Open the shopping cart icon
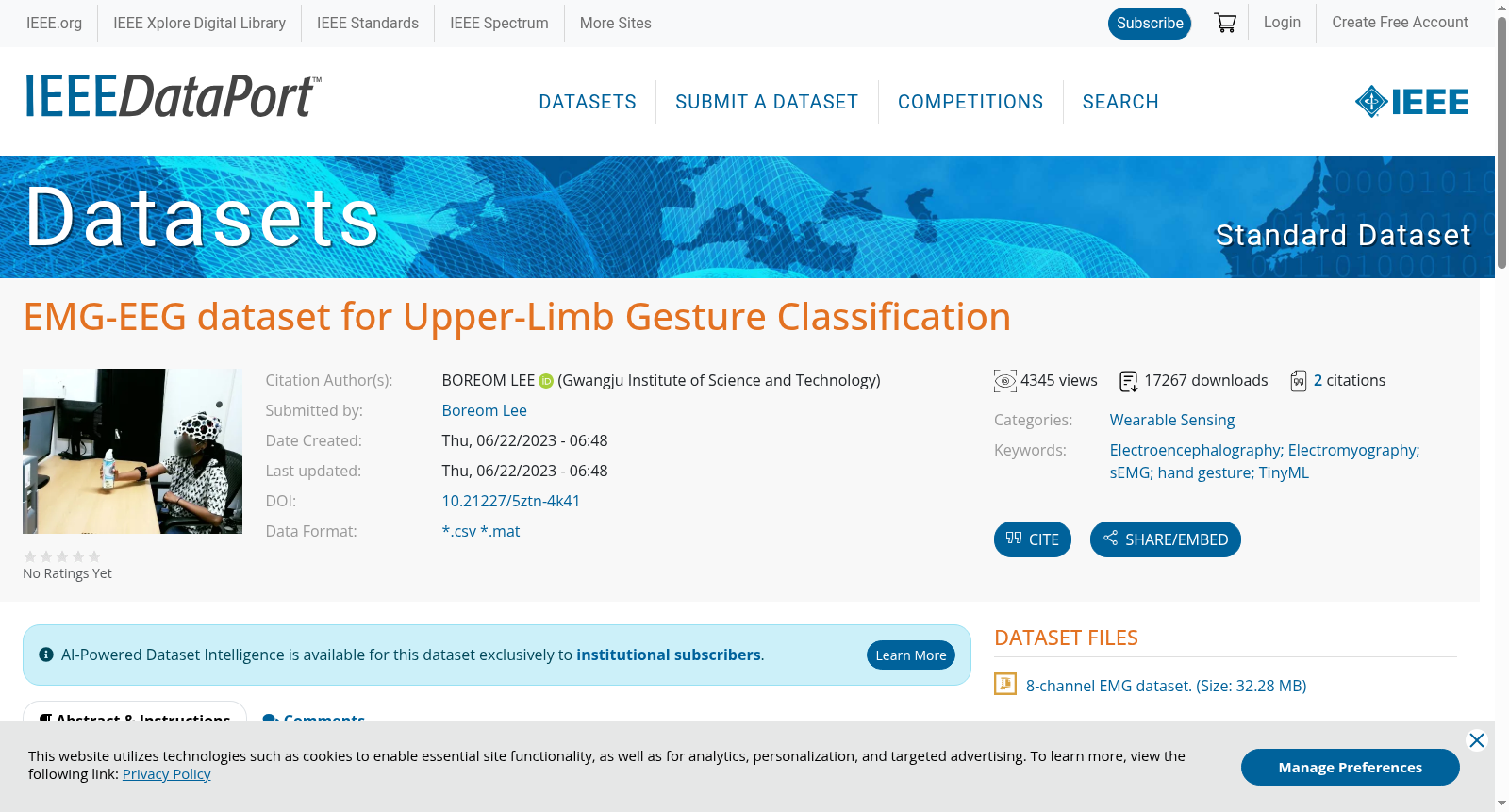The width and height of the screenshot is (1509, 812). coord(1225,23)
